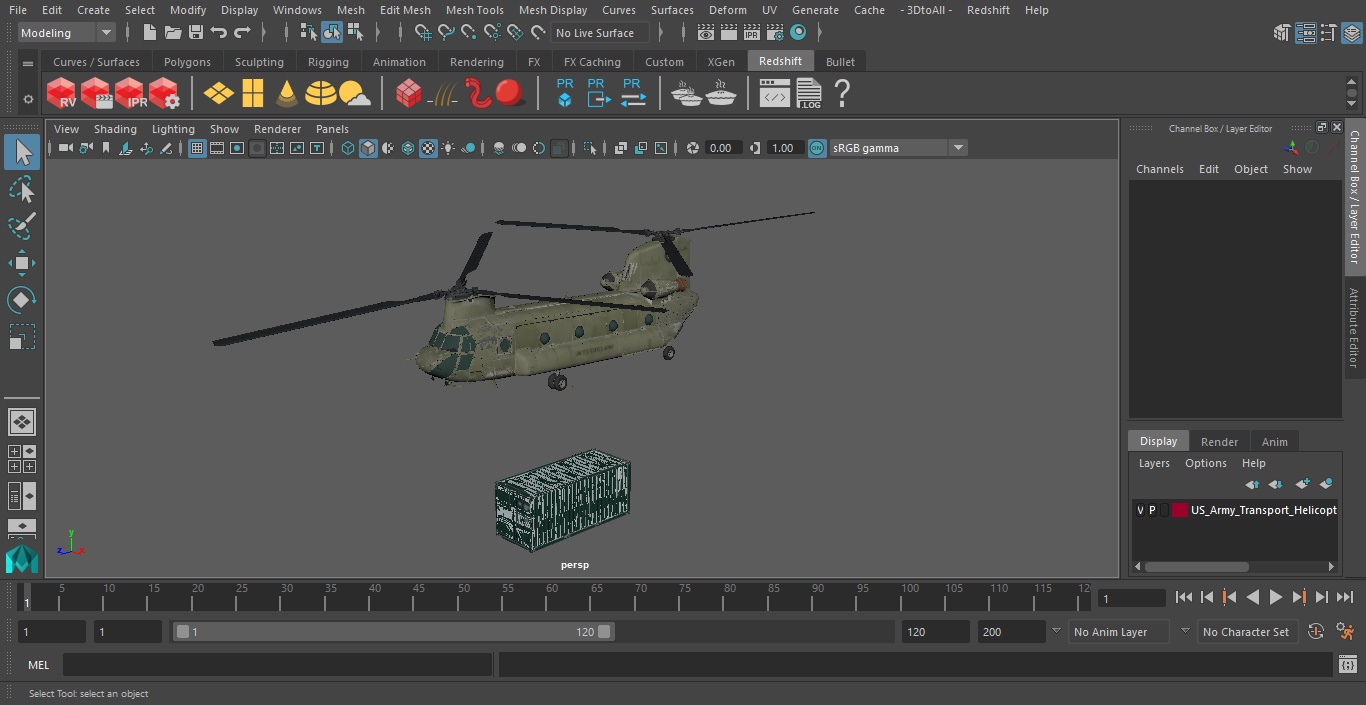Switch to the Rigging shelf tab
1366x705 pixels.
[x=328, y=62]
